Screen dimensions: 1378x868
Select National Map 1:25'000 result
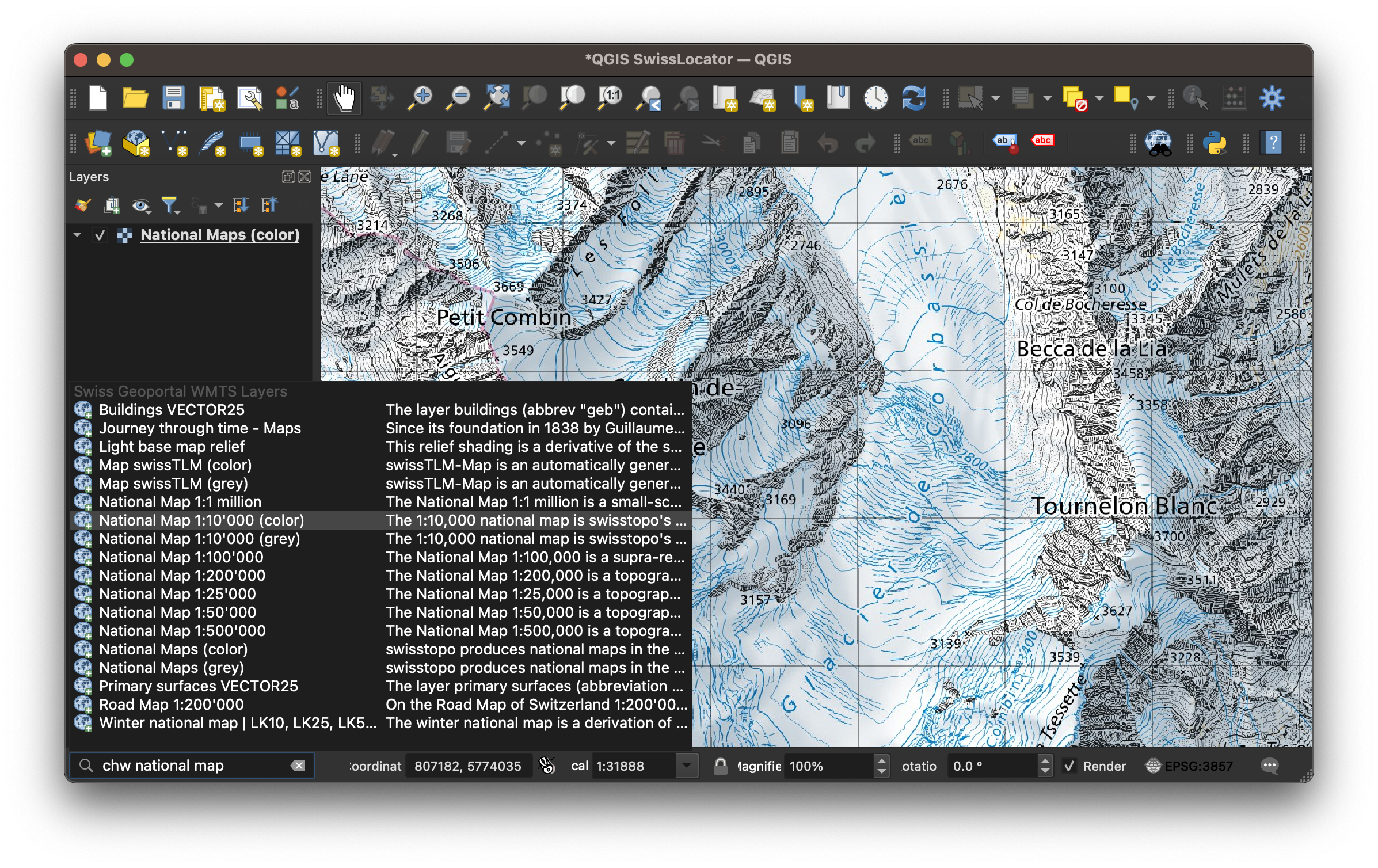click(x=381, y=594)
